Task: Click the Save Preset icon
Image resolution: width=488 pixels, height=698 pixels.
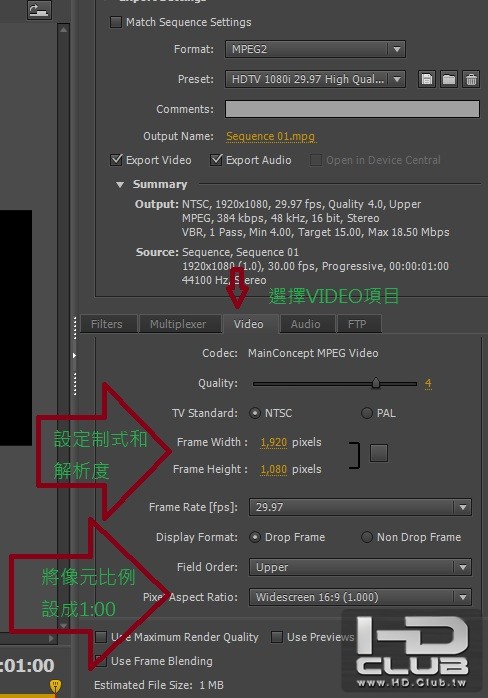Action: [x=427, y=79]
